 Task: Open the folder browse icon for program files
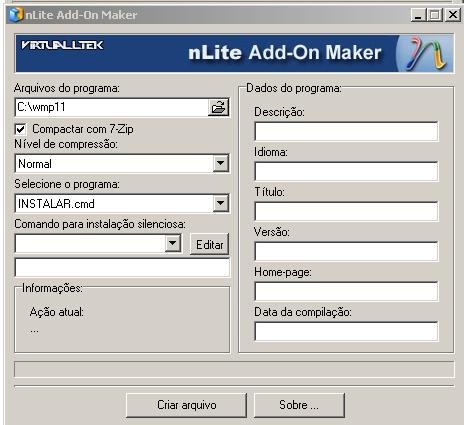click(219, 107)
